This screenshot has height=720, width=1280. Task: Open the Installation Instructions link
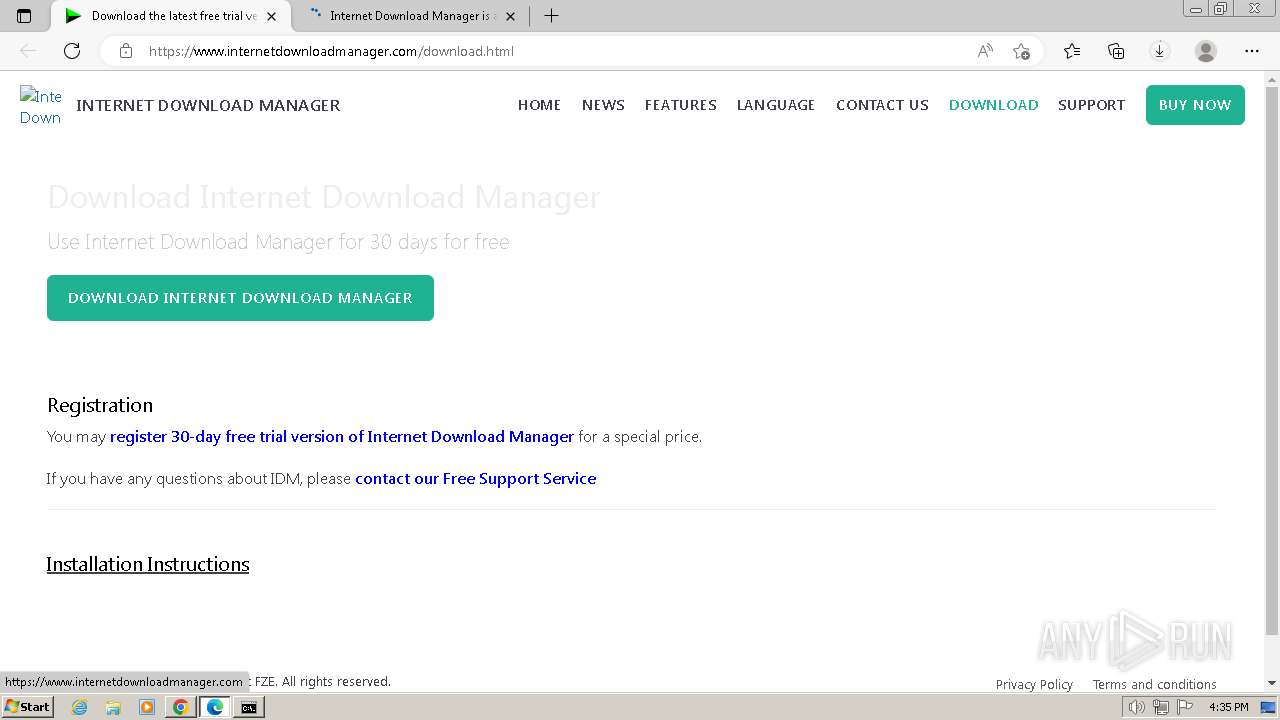point(148,564)
